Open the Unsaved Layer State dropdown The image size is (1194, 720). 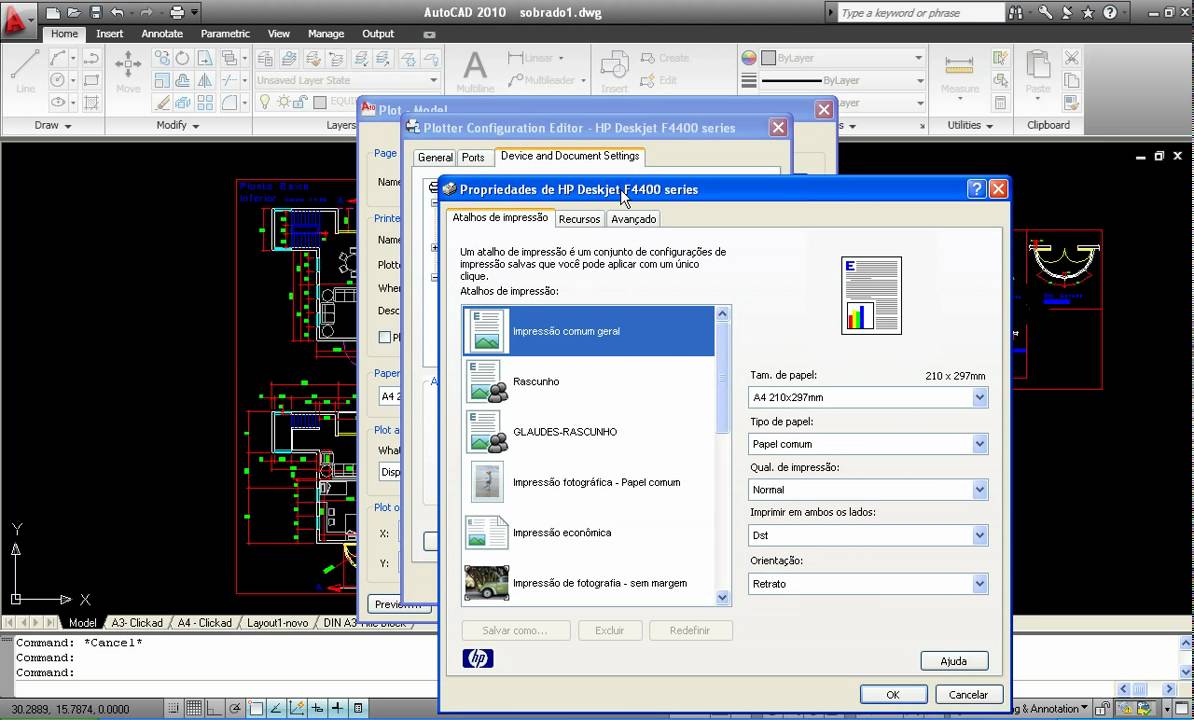(x=347, y=80)
